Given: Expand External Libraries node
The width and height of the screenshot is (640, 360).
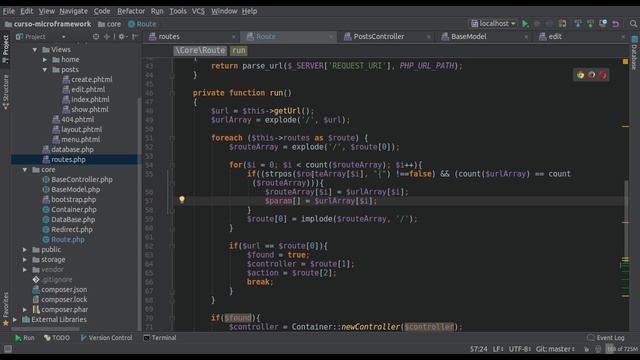Looking at the screenshot, I should pos(15,320).
